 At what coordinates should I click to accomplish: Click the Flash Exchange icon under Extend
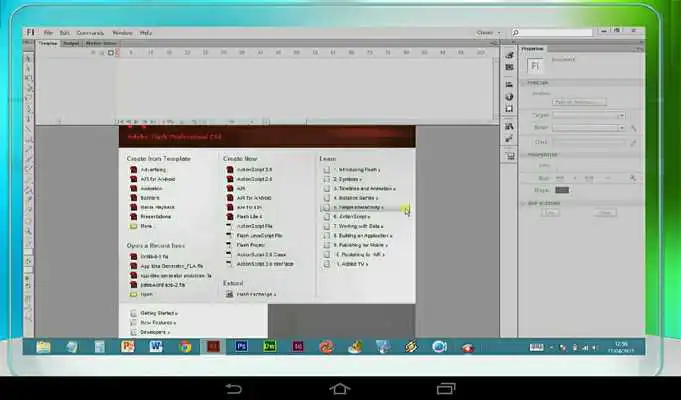point(229,294)
